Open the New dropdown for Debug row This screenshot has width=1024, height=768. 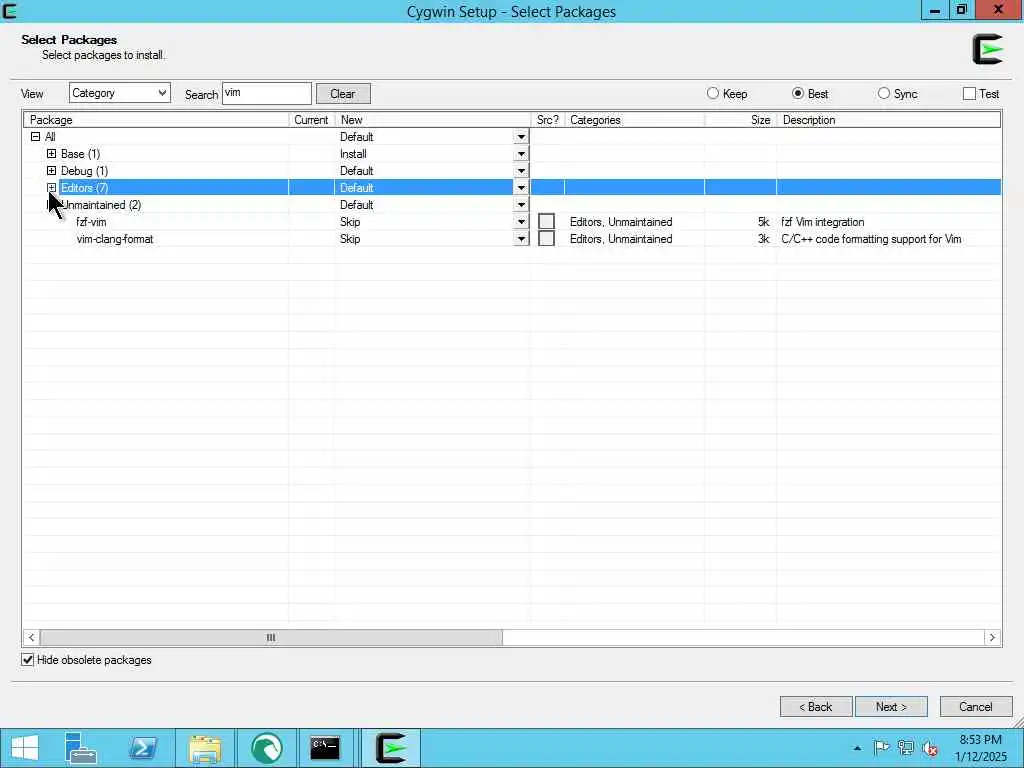point(521,171)
